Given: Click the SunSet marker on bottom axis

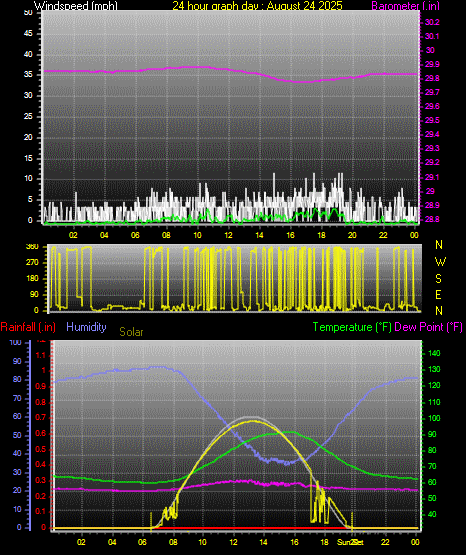Looking at the screenshot, I should coord(350,542).
